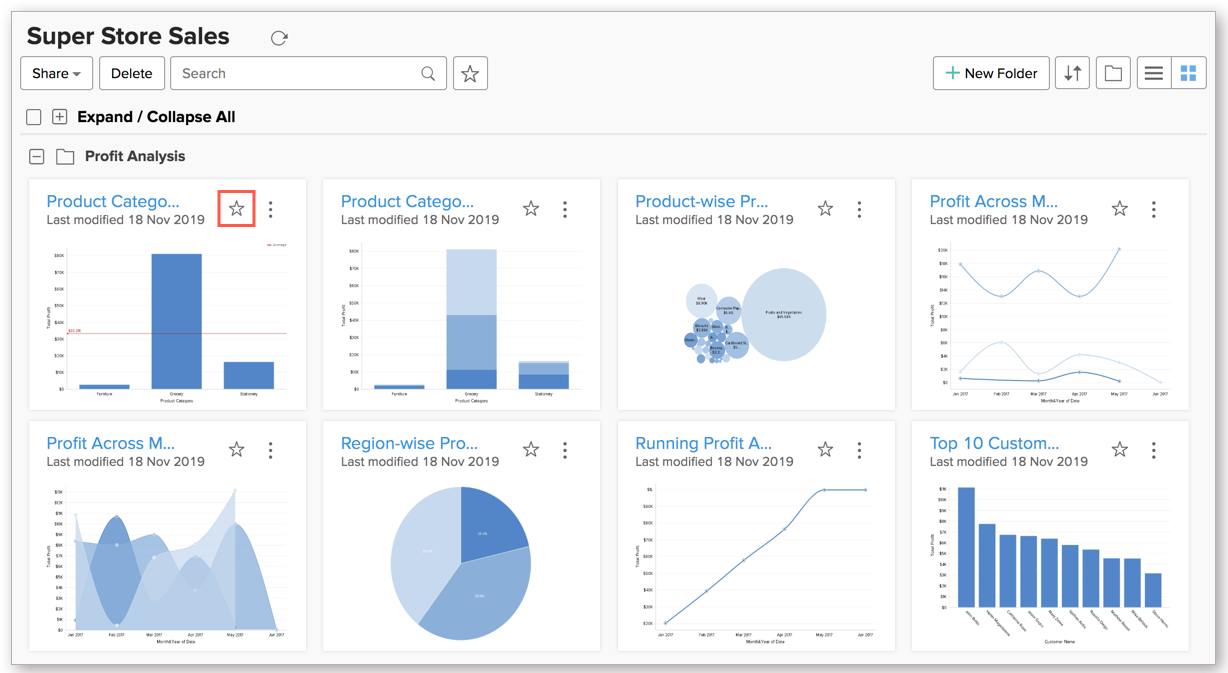Click the folder view icon in toolbar

coord(1112,73)
